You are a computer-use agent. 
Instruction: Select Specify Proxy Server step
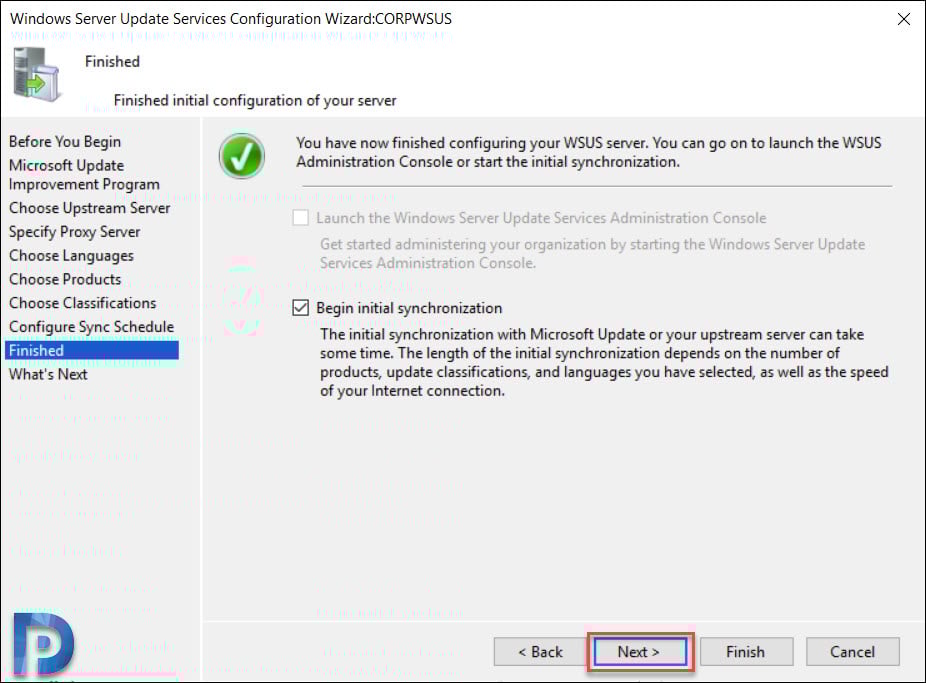pyautogui.click(x=74, y=231)
